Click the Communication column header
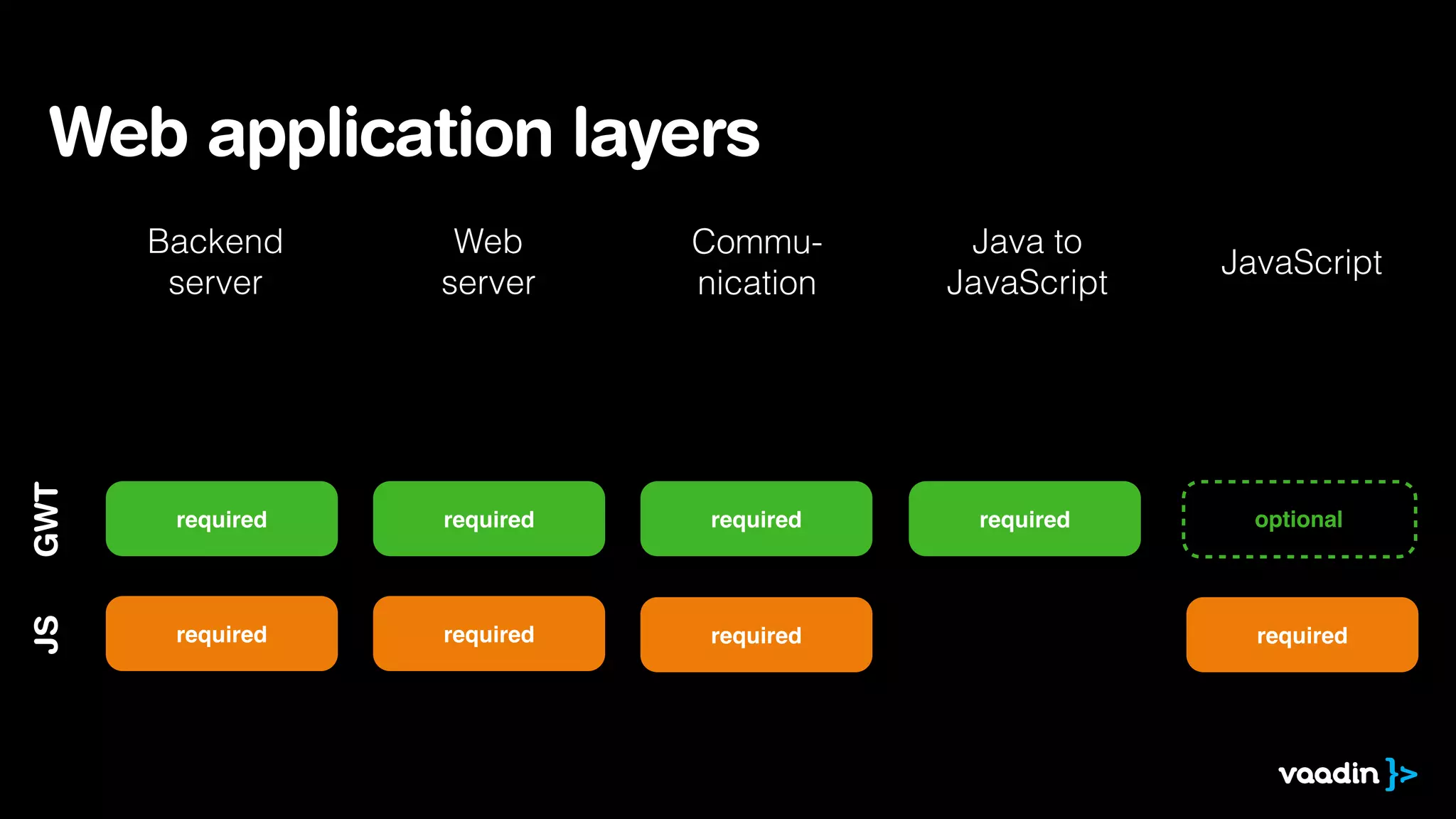Screen dimensions: 1456x819 [756, 262]
